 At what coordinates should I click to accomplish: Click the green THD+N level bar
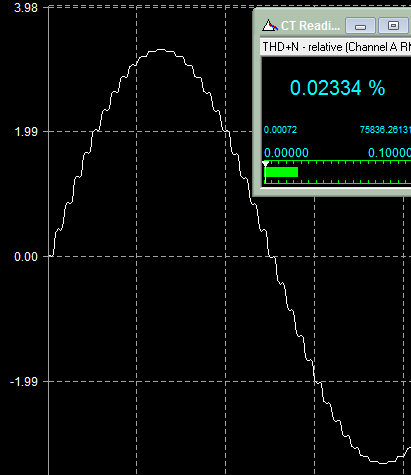[x=281, y=172]
